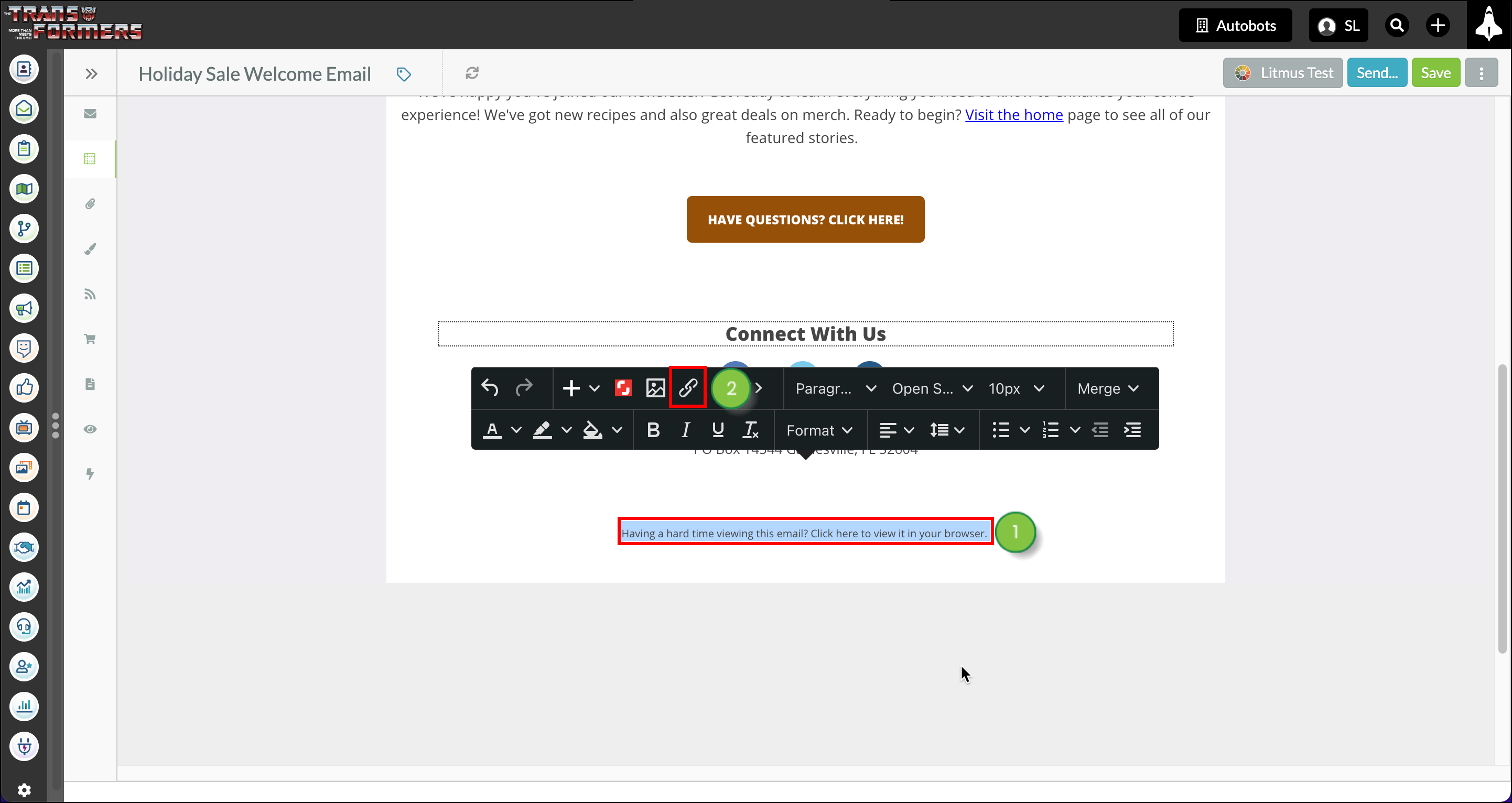
Task: Click the plus create icon in header
Action: 1438,25
